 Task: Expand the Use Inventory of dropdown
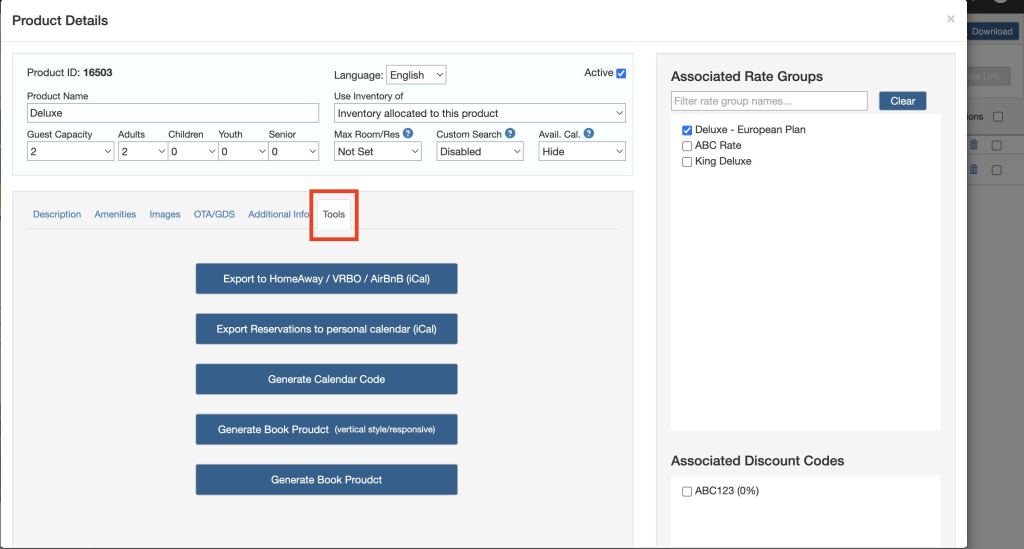(x=480, y=113)
